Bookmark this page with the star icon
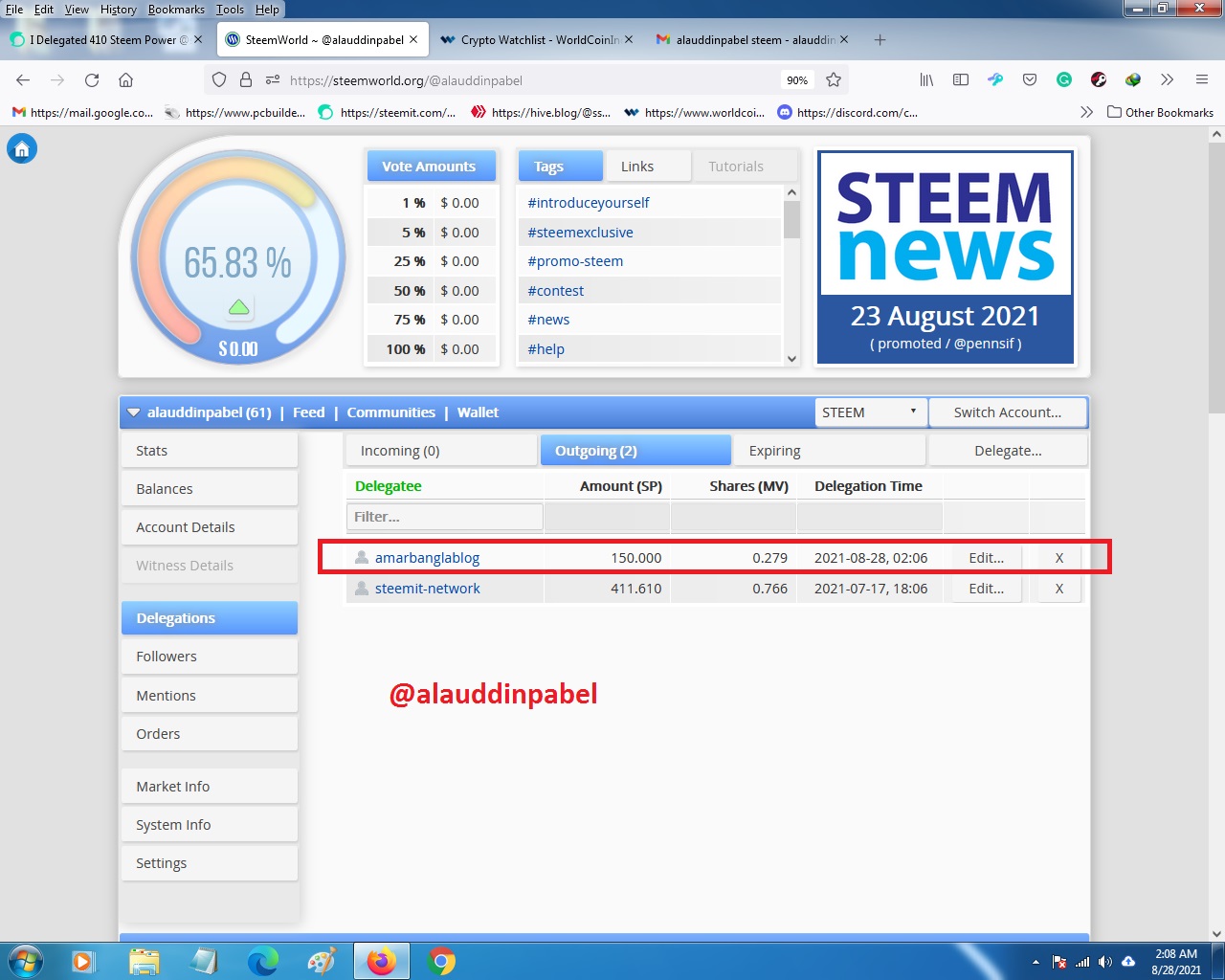 (834, 80)
